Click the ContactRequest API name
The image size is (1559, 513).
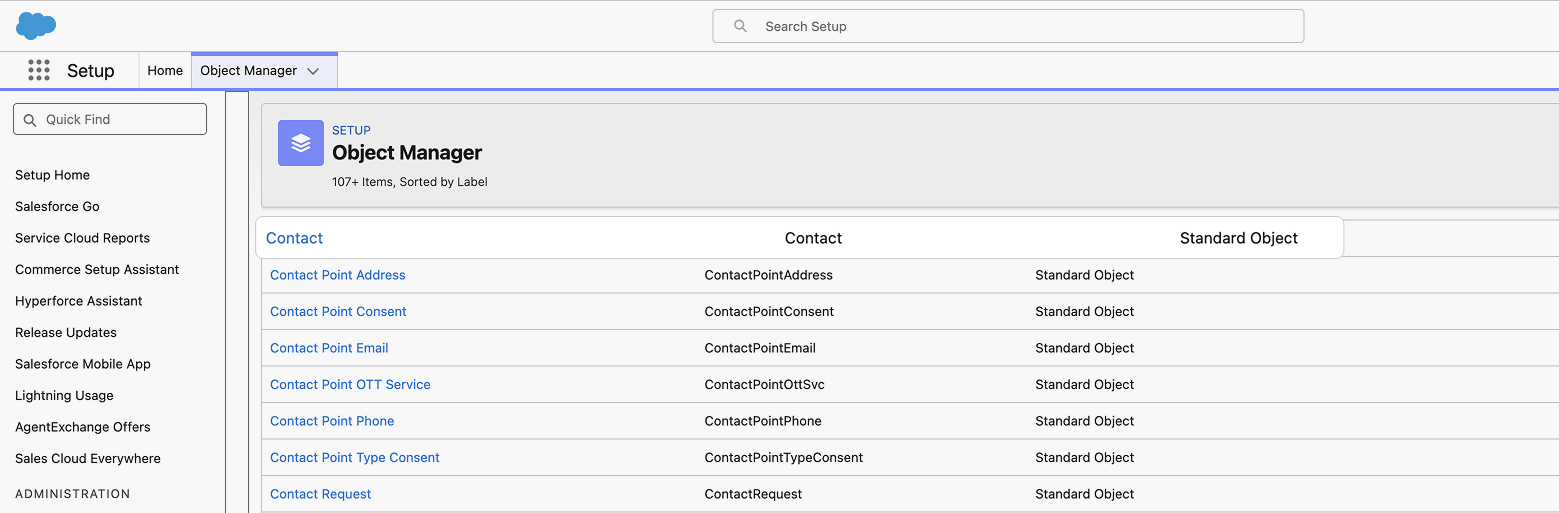coord(753,494)
